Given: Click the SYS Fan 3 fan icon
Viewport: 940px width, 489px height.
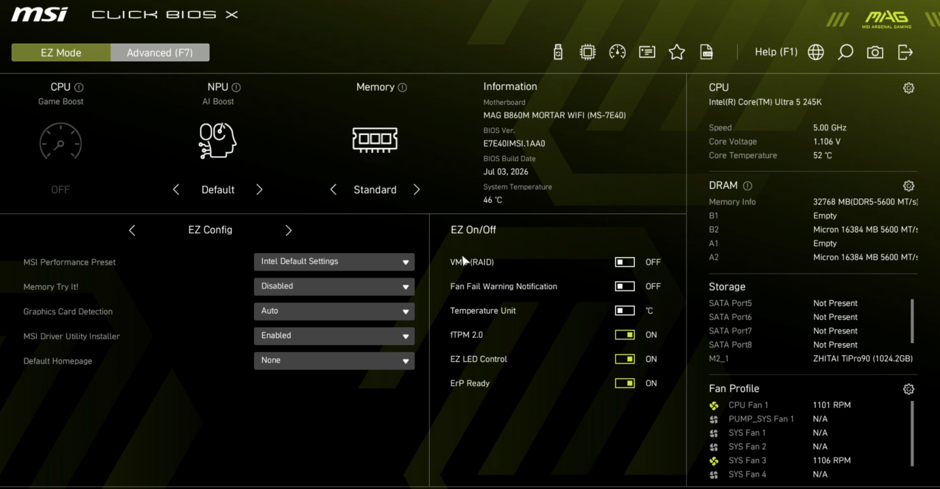Looking at the screenshot, I should tap(714, 461).
